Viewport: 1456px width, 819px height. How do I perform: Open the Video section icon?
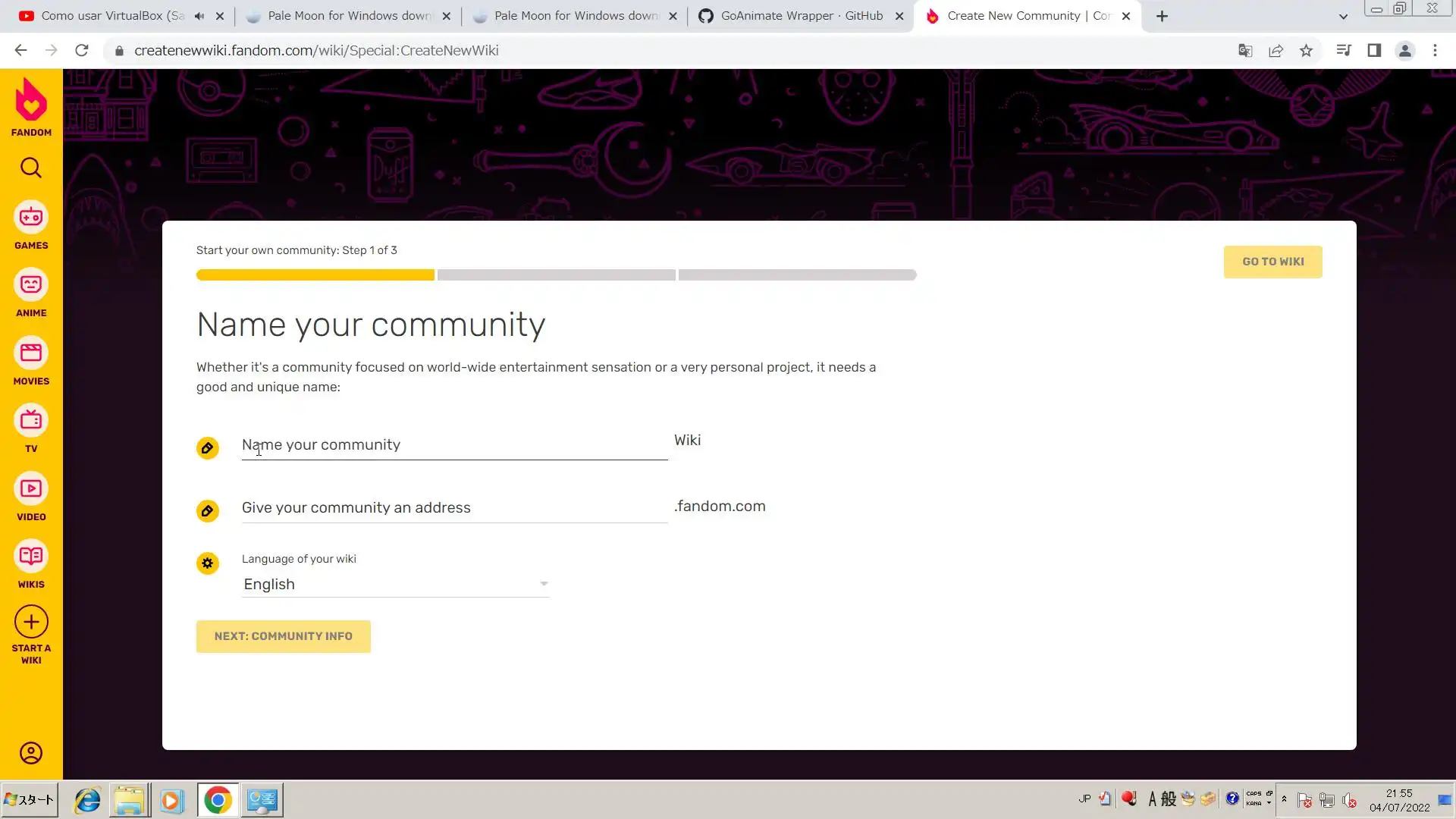(31, 489)
